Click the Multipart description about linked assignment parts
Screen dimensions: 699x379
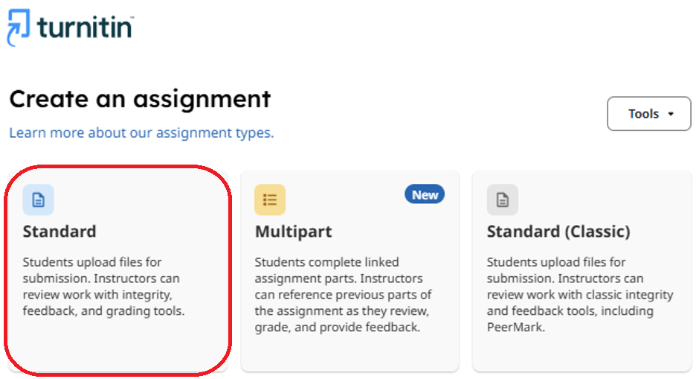[x=343, y=294]
